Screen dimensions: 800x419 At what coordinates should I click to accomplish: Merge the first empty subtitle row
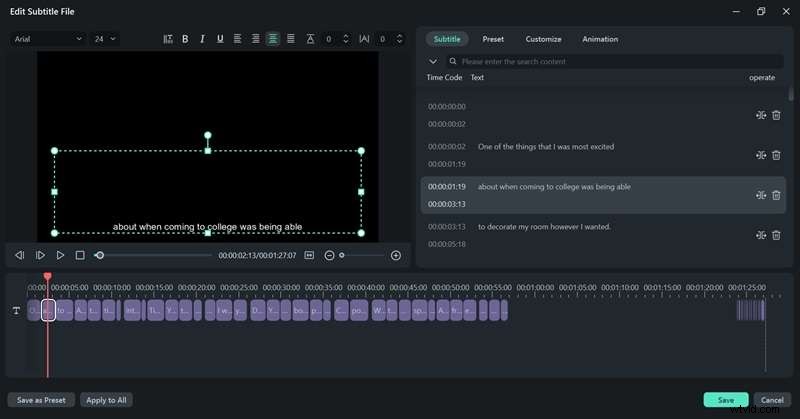[x=761, y=115]
